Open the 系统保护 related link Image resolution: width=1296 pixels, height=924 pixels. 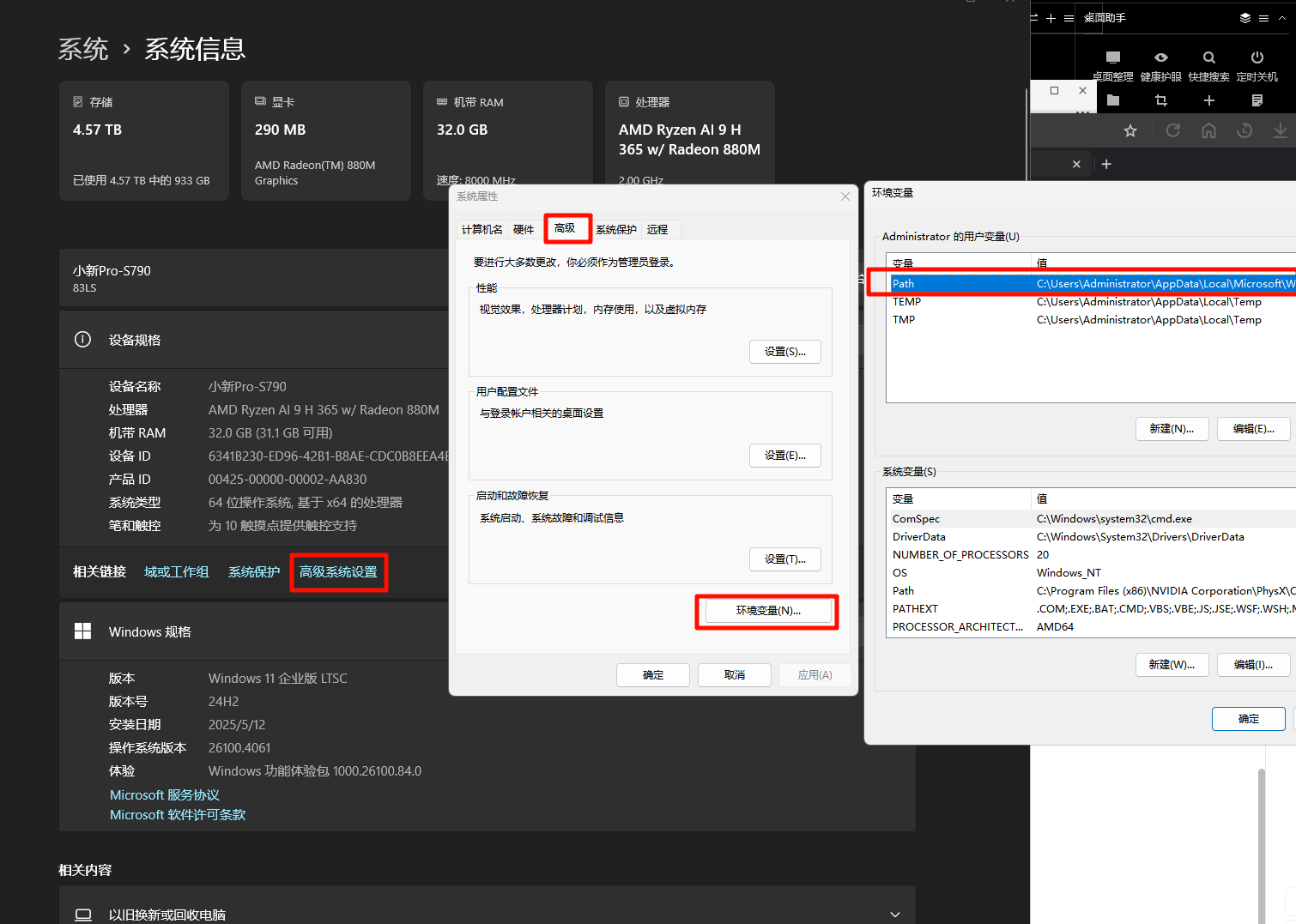click(254, 571)
